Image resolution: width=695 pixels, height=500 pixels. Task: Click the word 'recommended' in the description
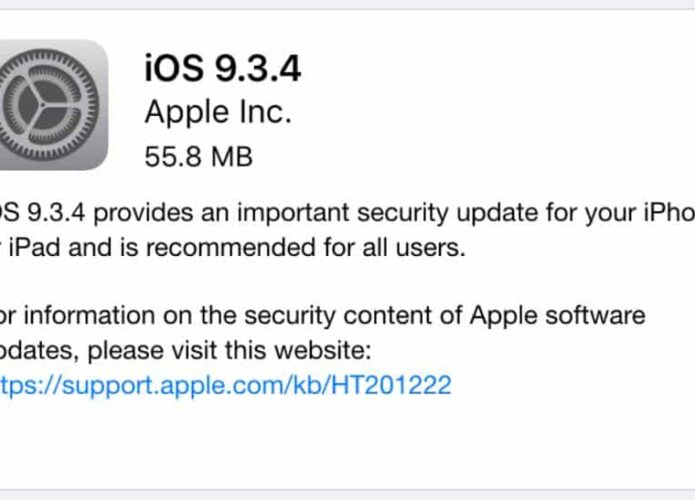230,247
